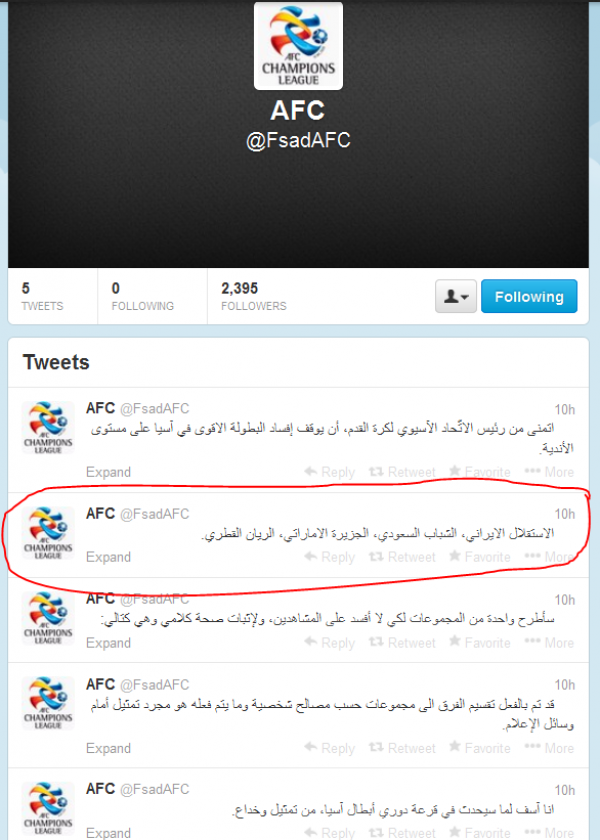Click the 10h timestamp on third tweet
This screenshot has width=600, height=840.
point(565,600)
